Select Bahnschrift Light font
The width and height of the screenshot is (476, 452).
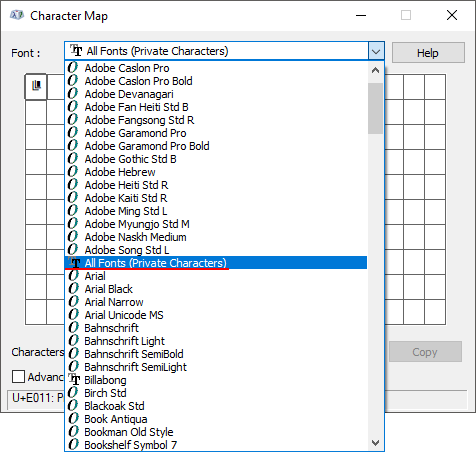(x=216, y=341)
